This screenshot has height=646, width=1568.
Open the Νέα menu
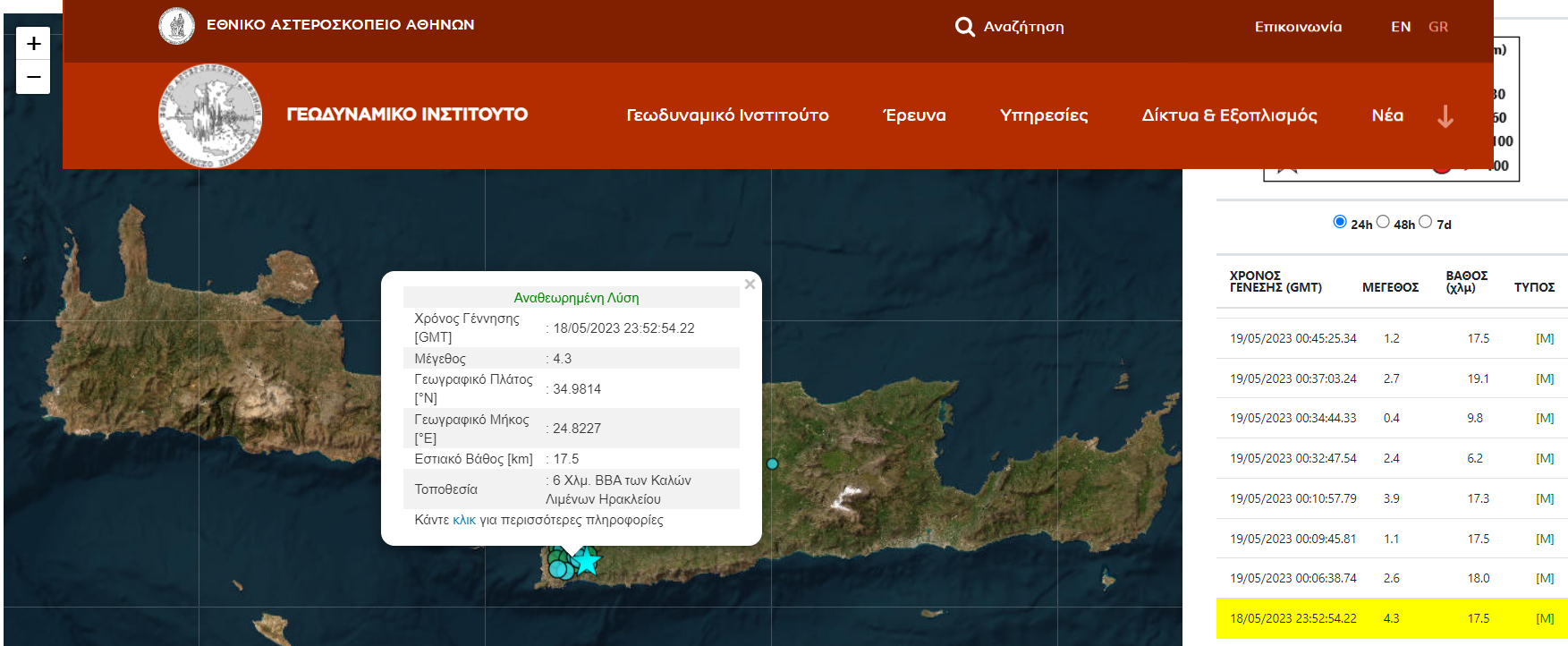click(1387, 115)
